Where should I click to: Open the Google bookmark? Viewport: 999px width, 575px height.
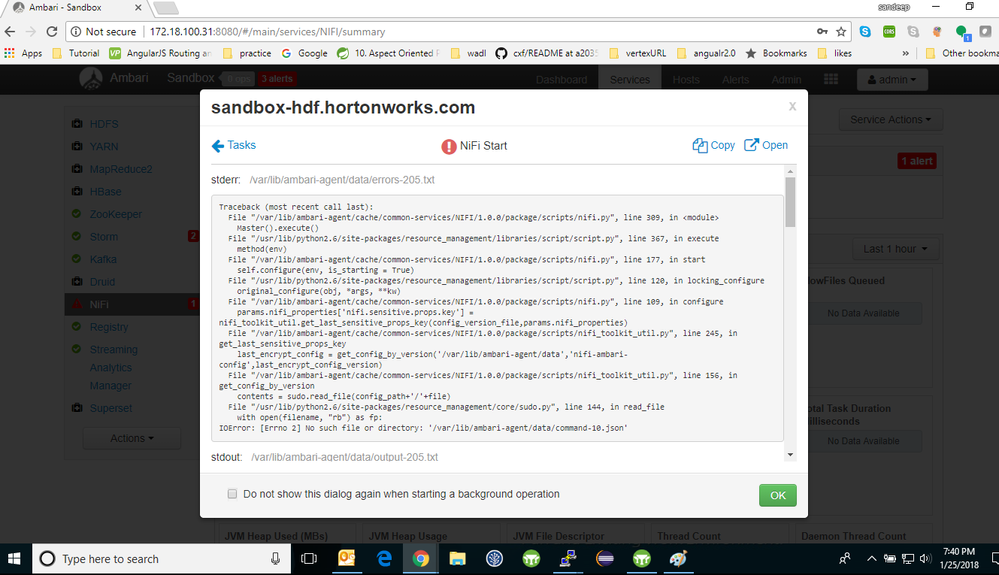click(x=305, y=53)
